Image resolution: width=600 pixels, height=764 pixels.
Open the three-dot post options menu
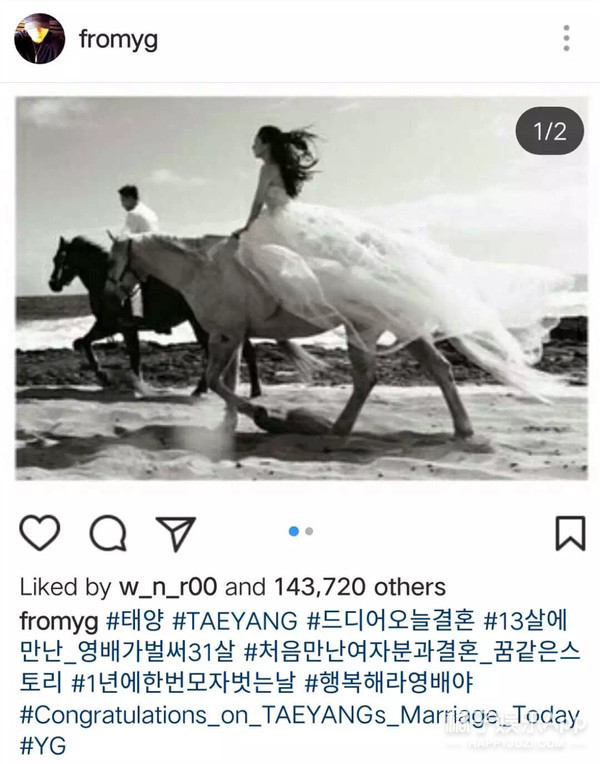pos(566,38)
